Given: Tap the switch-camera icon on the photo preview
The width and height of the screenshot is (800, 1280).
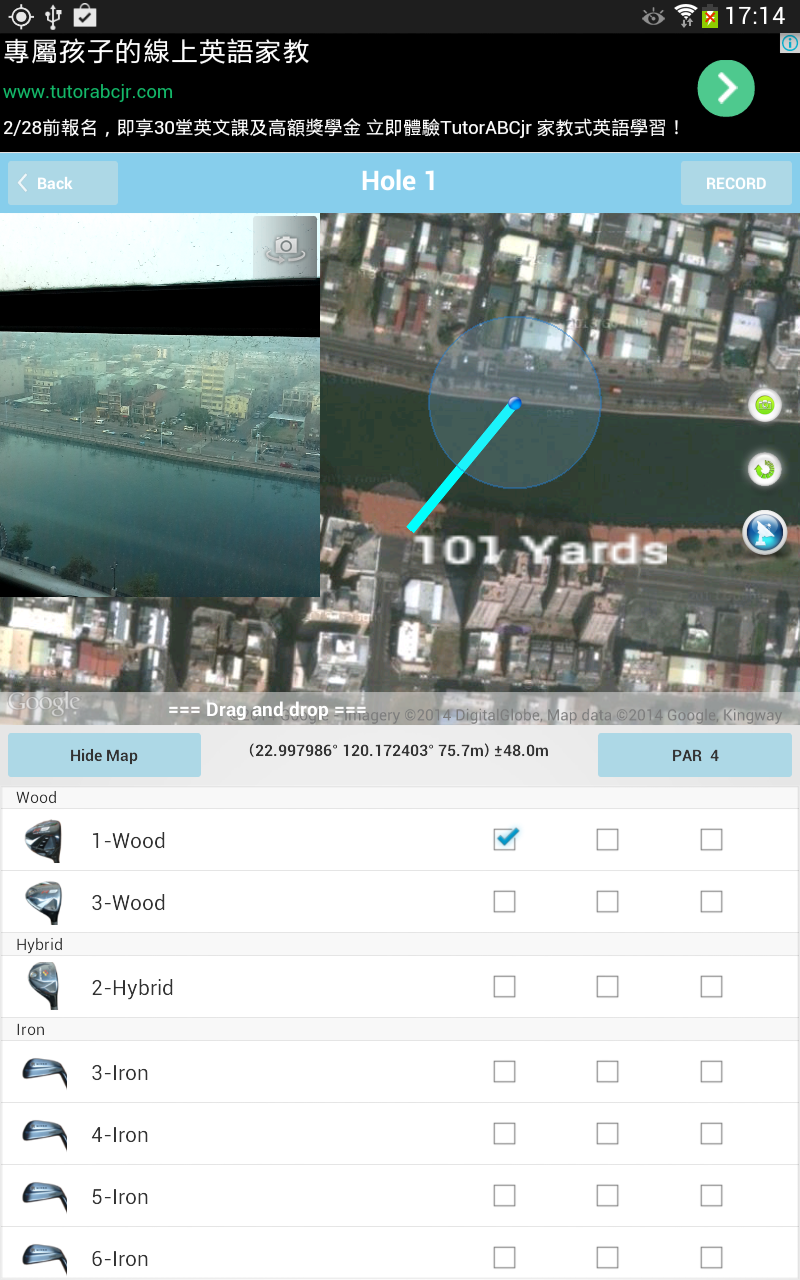Looking at the screenshot, I should point(285,244).
